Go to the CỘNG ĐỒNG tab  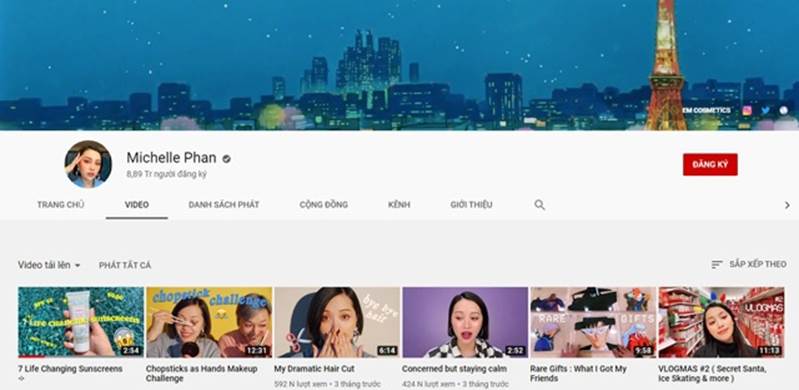(x=324, y=205)
